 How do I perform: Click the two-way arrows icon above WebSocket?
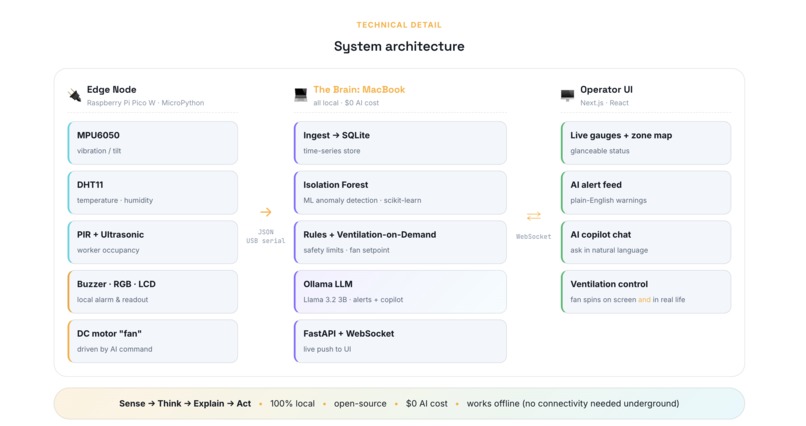(x=534, y=215)
